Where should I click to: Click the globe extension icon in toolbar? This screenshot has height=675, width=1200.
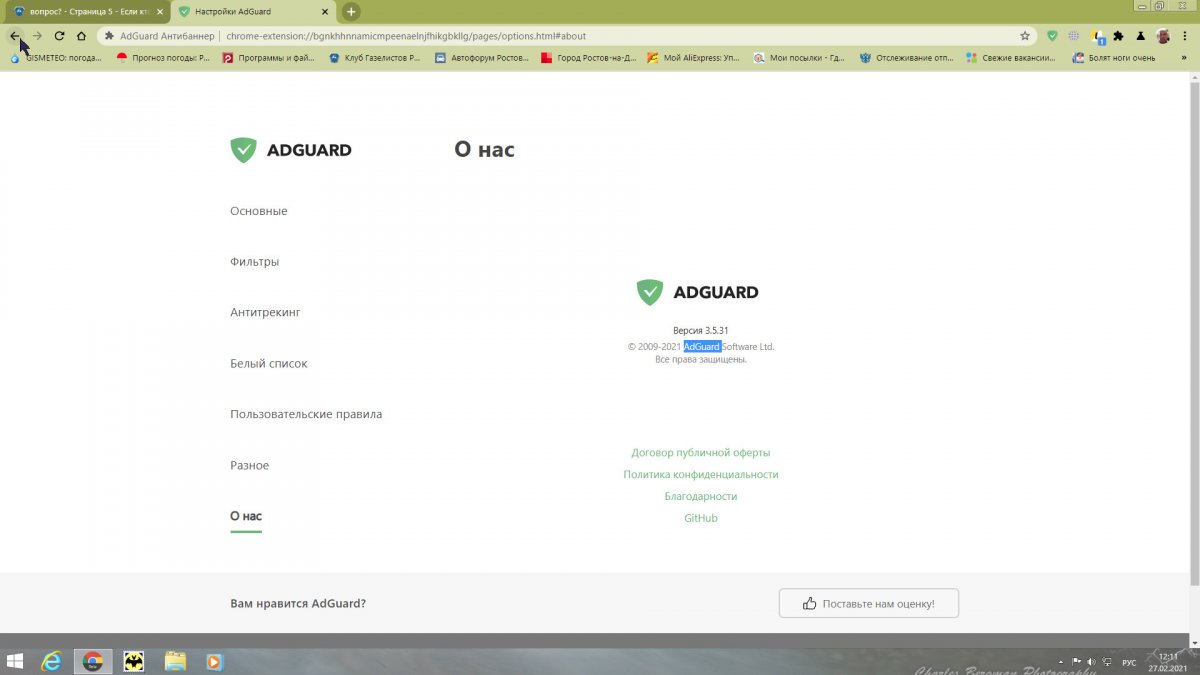click(1074, 36)
